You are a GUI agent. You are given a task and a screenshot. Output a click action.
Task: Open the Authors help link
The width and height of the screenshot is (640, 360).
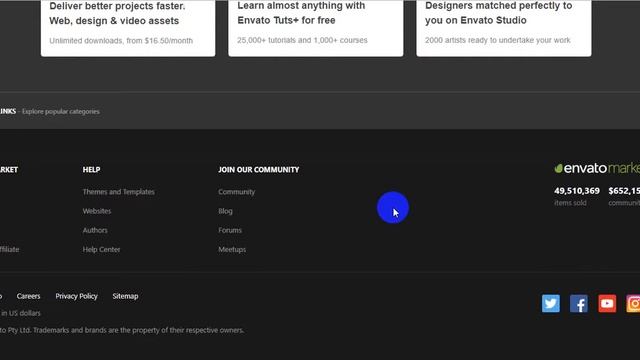(x=95, y=230)
